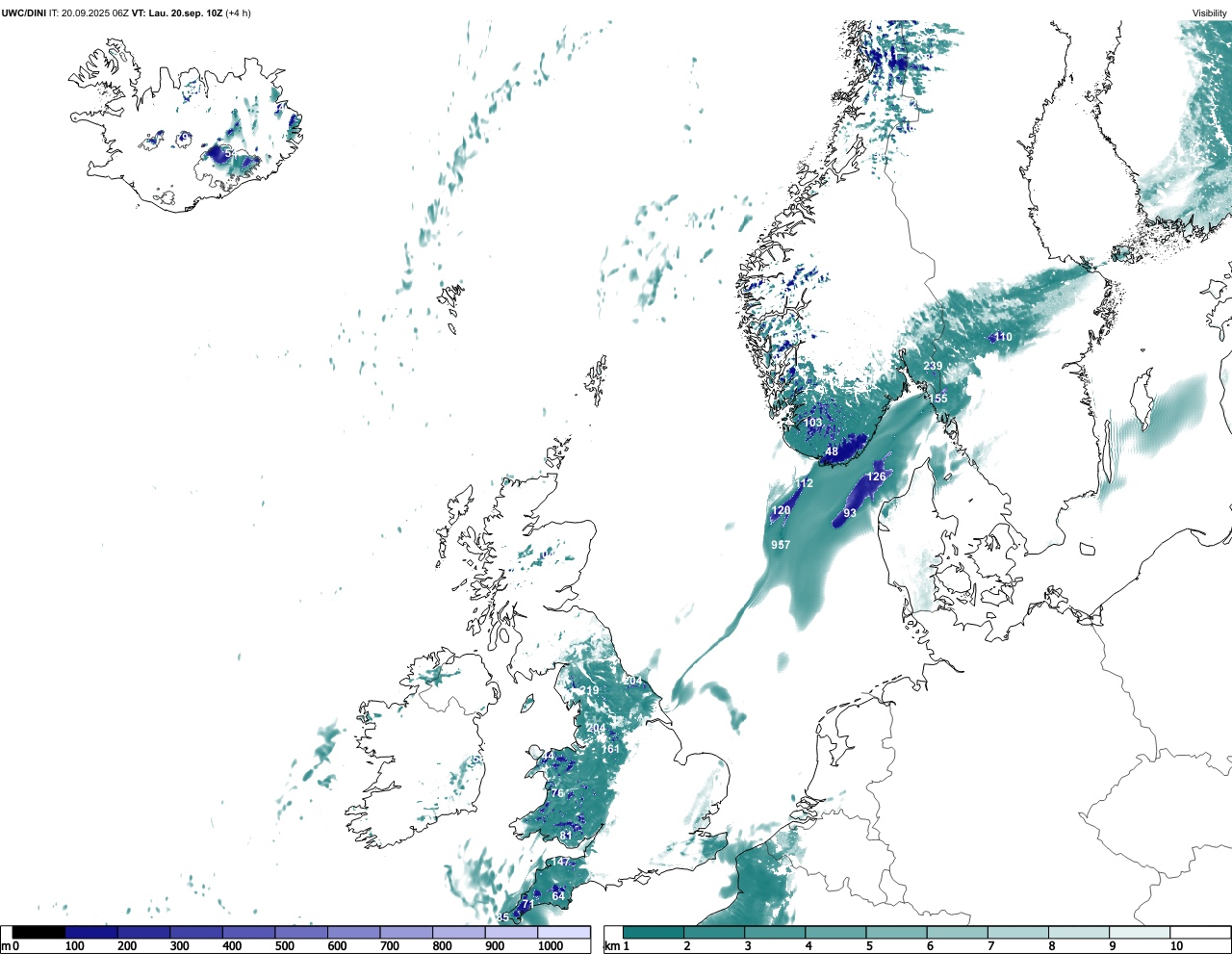Click the '1000' tick label in legend
Viewport: 1232px width, 954px height.
550,946
